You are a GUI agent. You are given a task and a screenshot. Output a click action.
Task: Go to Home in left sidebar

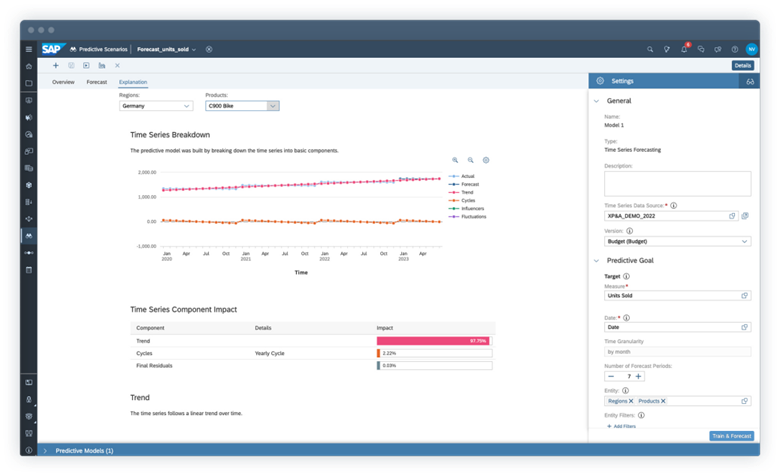28,66
